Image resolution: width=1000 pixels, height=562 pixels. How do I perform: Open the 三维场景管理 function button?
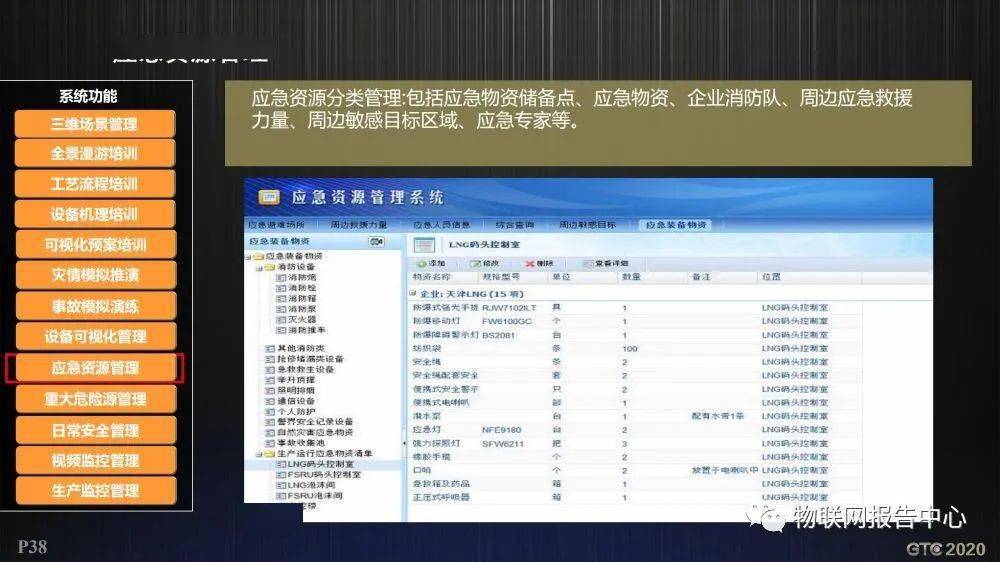[94, 124]
